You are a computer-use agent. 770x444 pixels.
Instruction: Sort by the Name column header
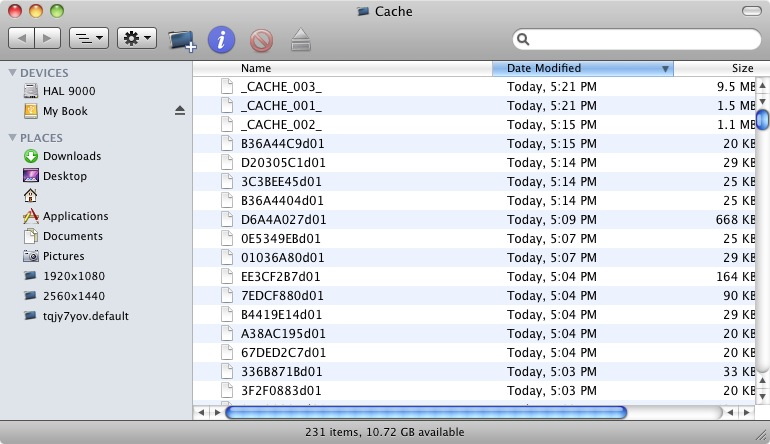[256, 68]
